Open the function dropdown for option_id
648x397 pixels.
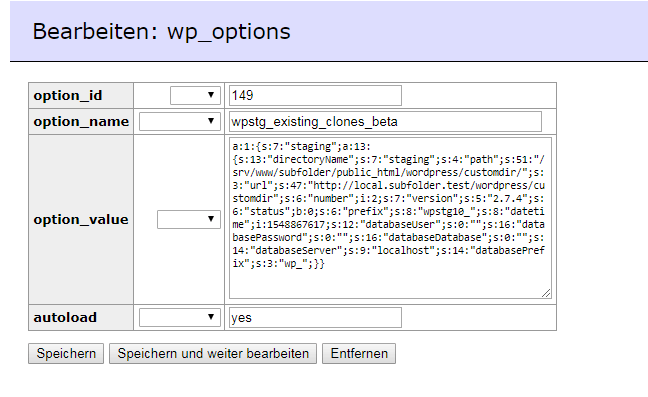pyautogui.click(x=195, y=95)
